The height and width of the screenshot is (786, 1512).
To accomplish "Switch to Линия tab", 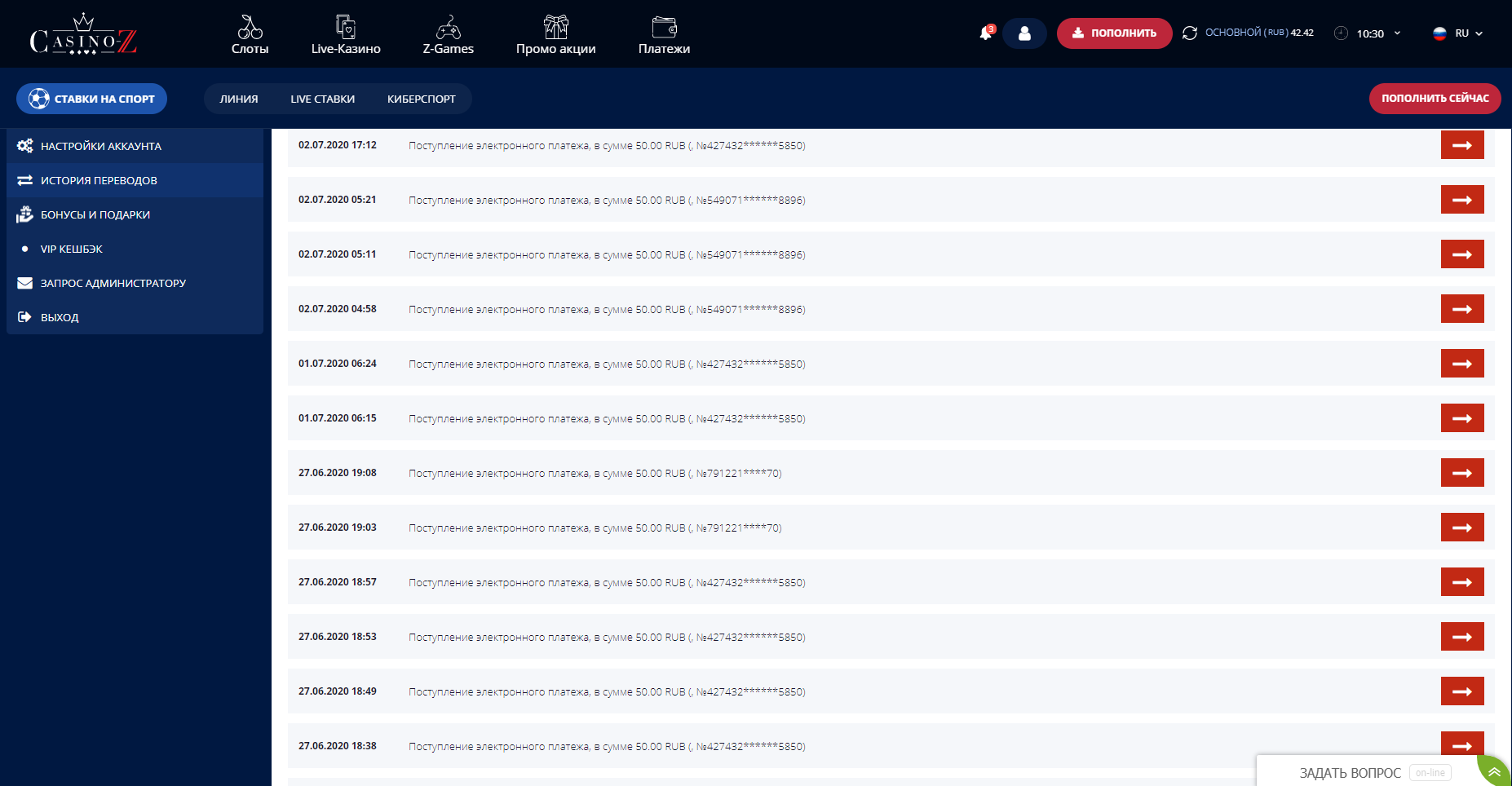I will click(239, 99).
